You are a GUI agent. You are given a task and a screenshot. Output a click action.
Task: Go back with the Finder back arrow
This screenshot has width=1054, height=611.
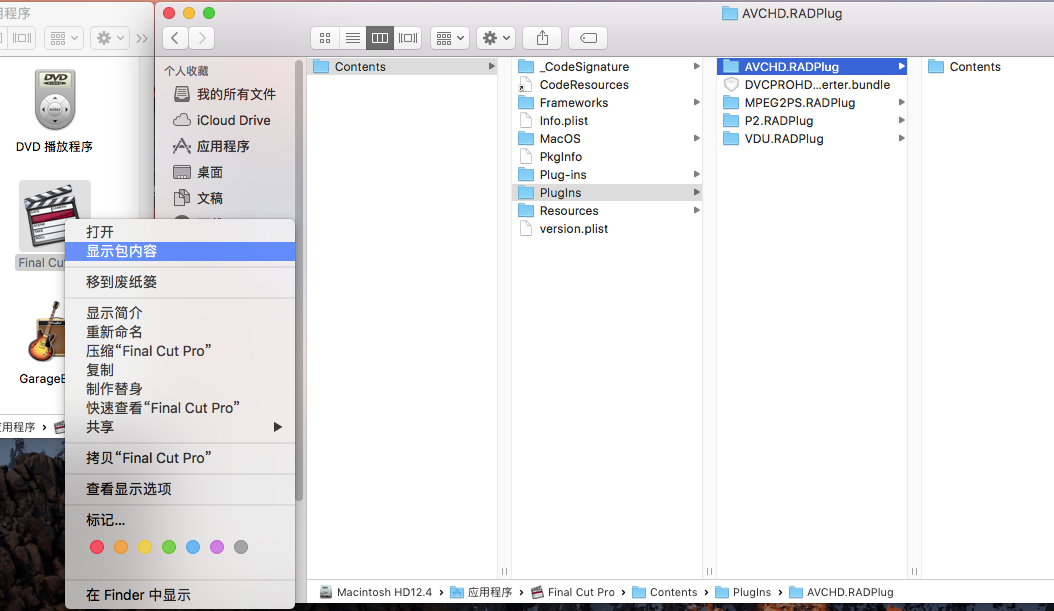coord(175,38)
